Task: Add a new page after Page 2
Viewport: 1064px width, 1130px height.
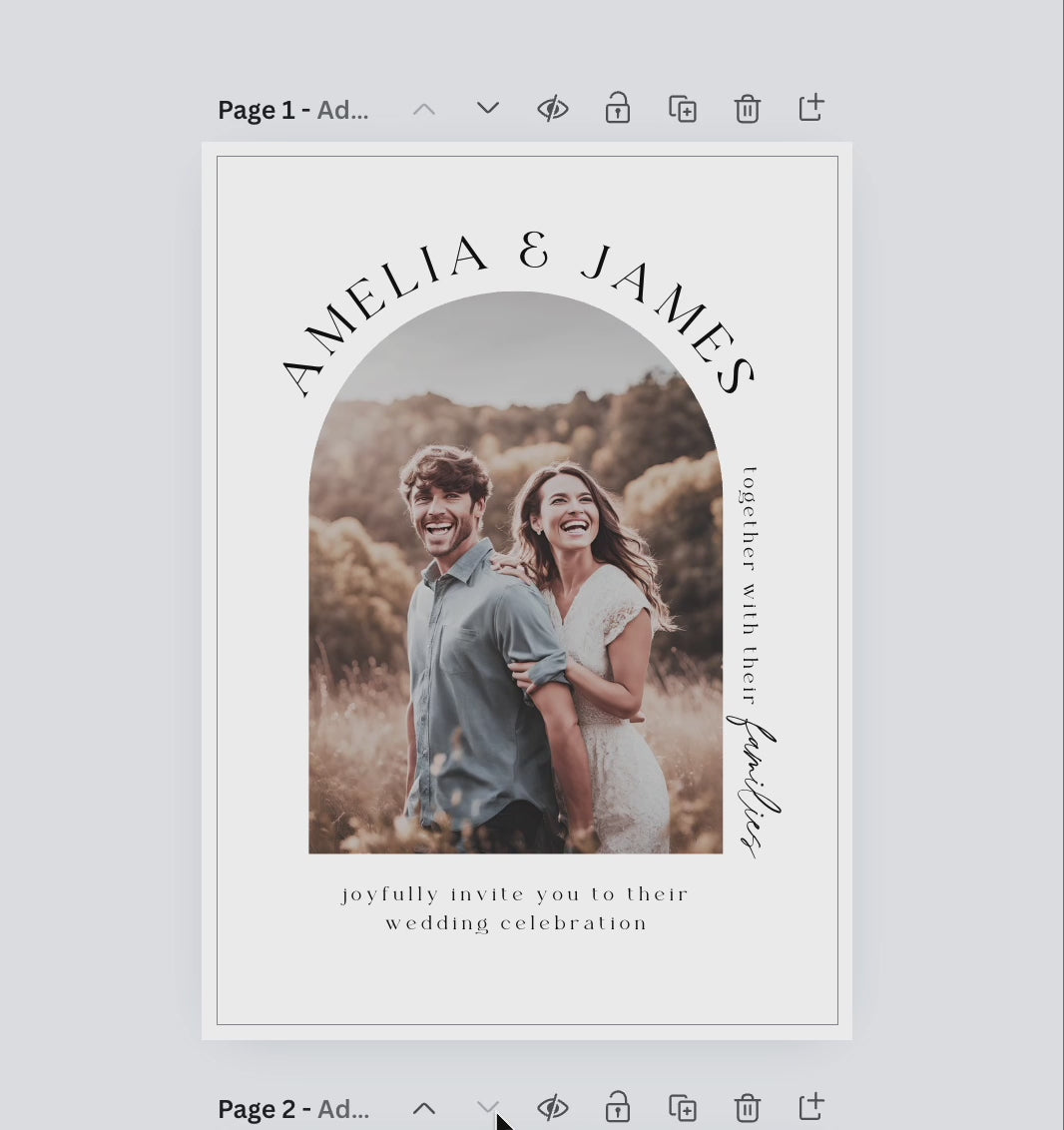Action: (x=811, y=1107)
